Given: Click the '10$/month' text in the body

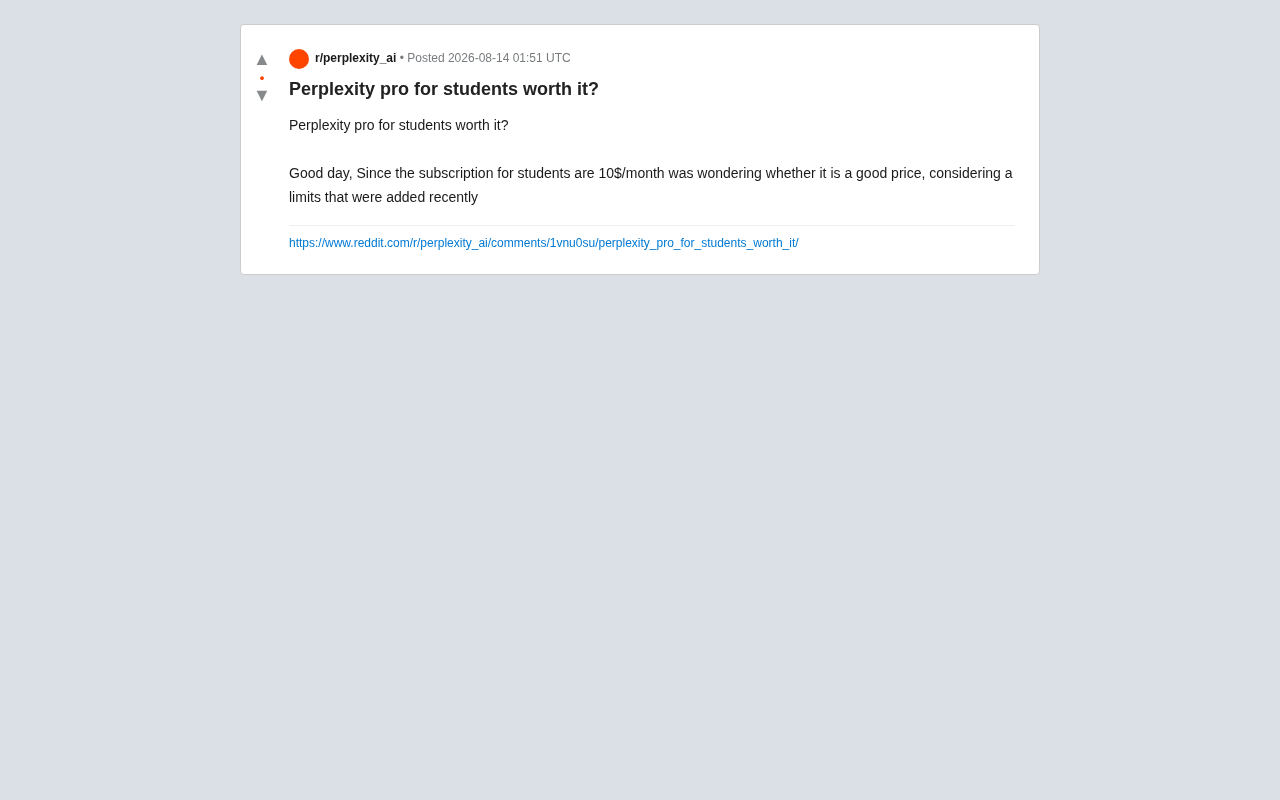Looking at the screenshot, I should pos(631,173).
